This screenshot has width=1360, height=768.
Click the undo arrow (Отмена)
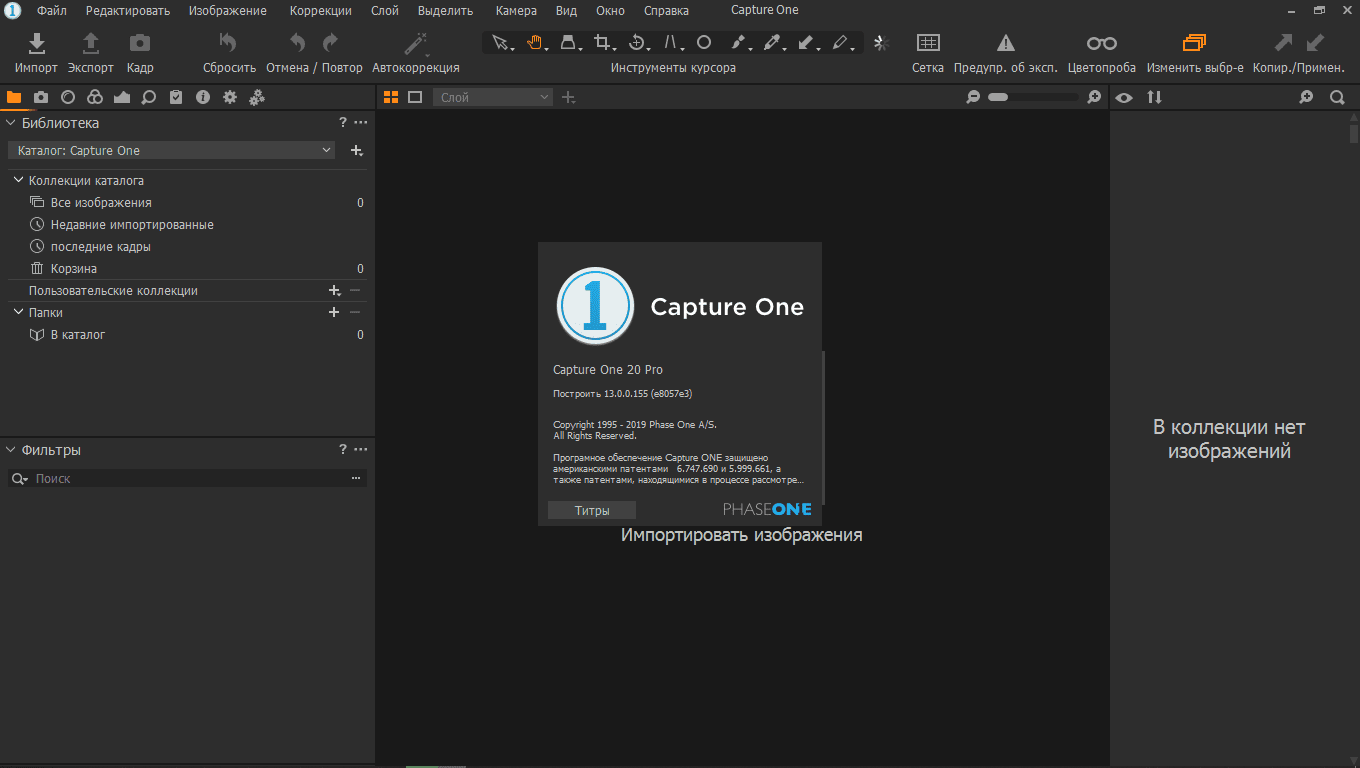[x=297, y=43]
